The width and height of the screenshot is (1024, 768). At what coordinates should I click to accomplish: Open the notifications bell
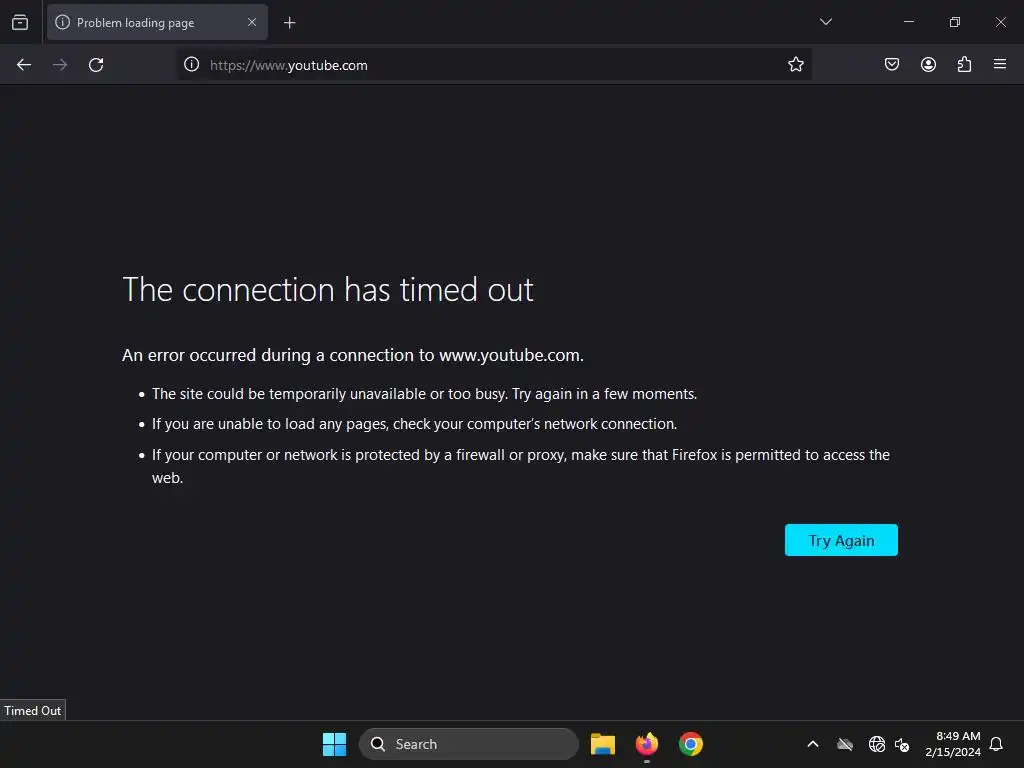click(996, 744)
